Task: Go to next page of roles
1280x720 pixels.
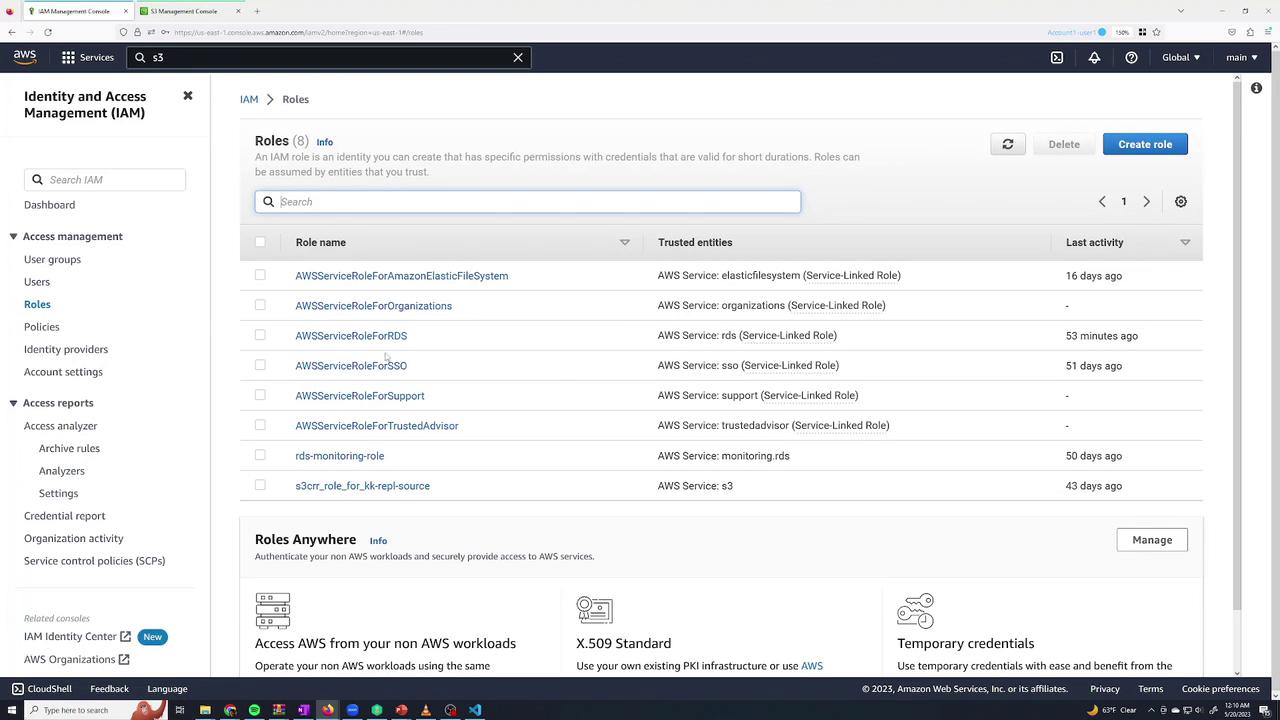Action: click(x=1147, y=201)
